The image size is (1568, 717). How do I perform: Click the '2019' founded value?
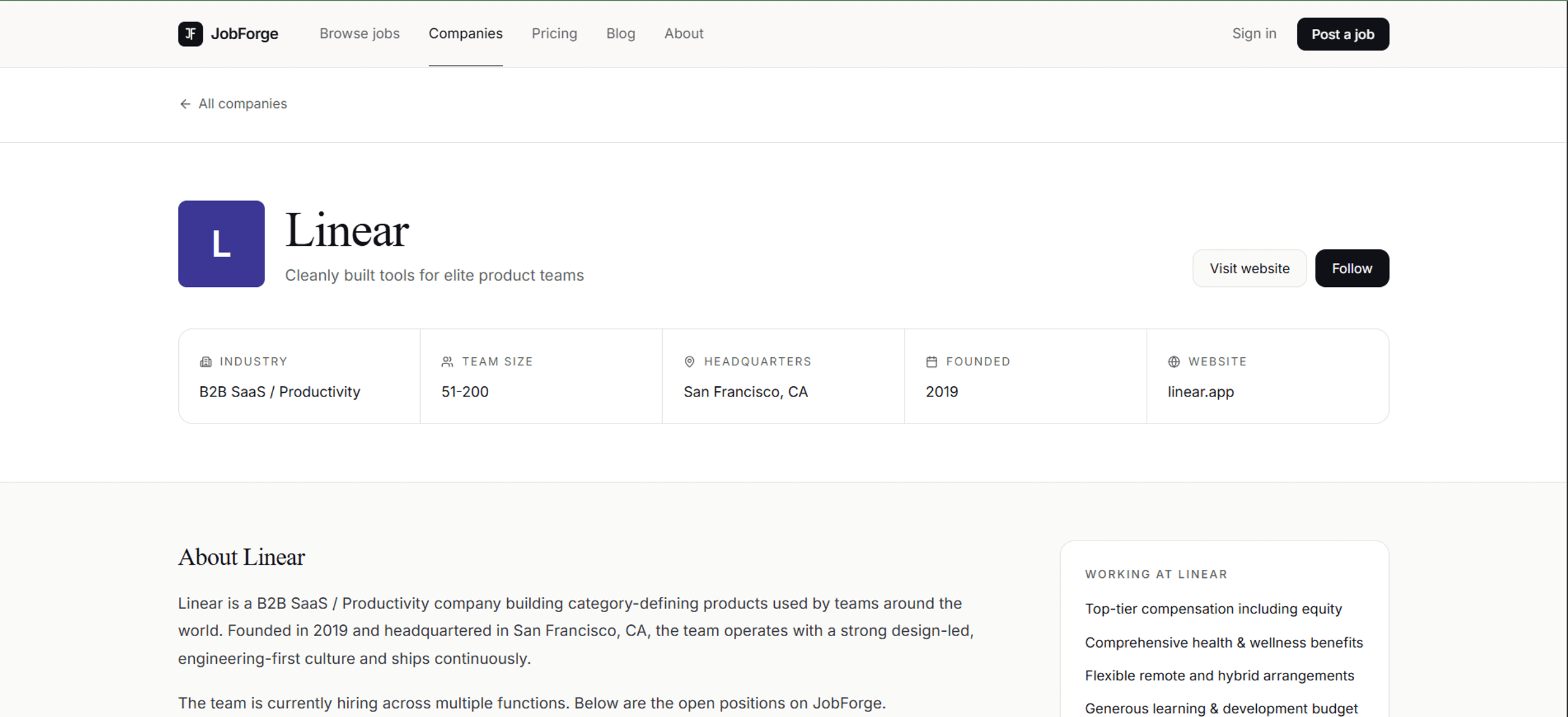click(x=941, y=392)
